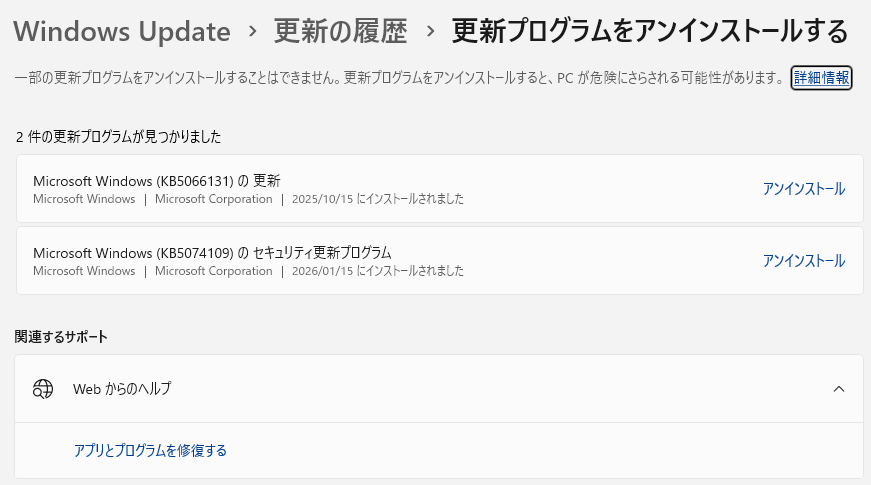Uninstall the KB5066131 update
Screen dimensions: 871x485
point(804,189)
